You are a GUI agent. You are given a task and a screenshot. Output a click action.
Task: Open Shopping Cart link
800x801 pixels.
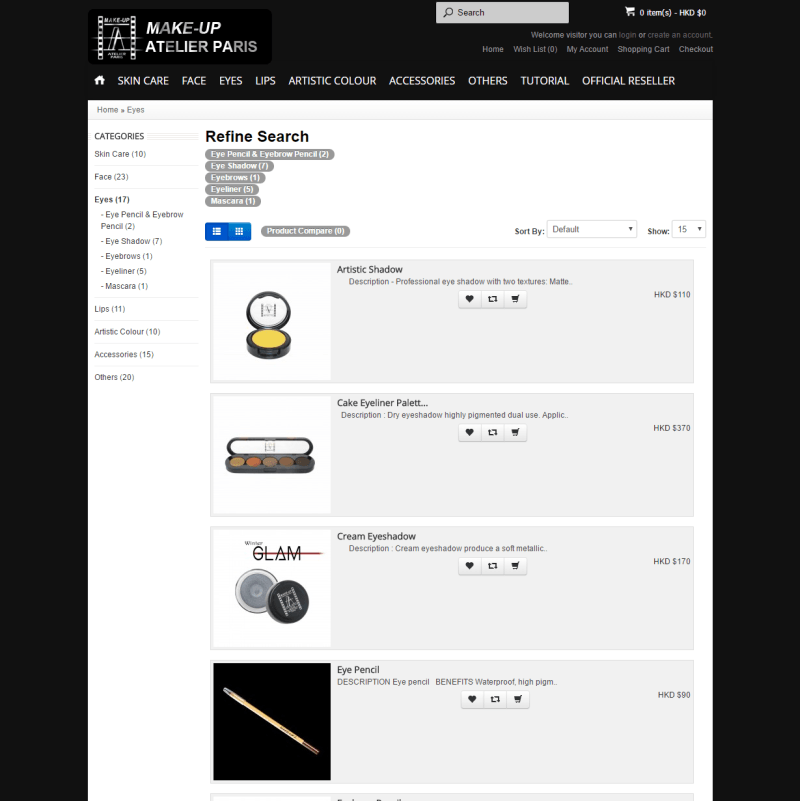click(643, 49)
